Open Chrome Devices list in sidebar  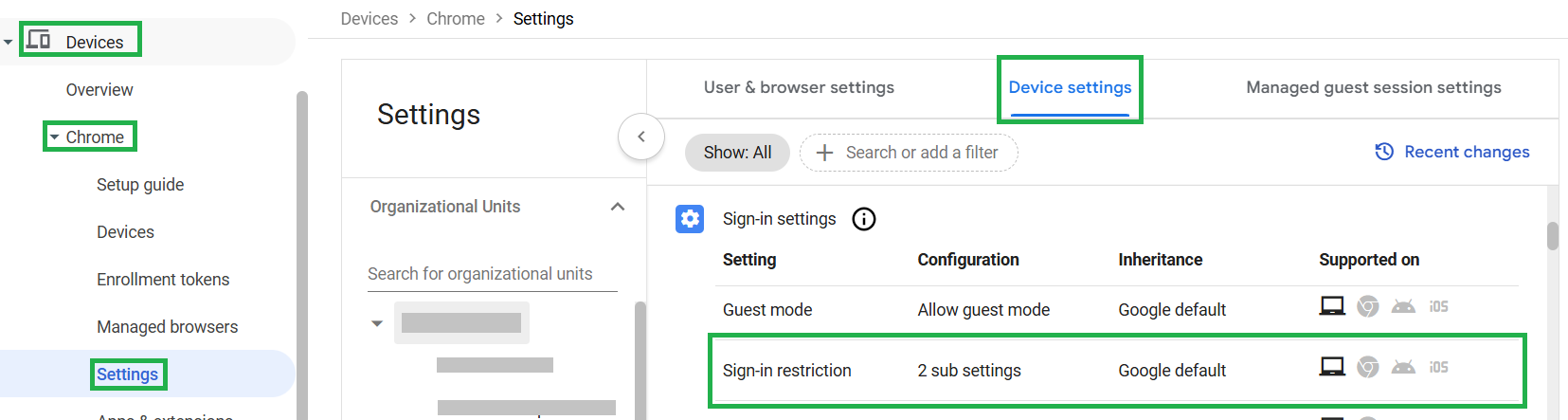point(125,232)
